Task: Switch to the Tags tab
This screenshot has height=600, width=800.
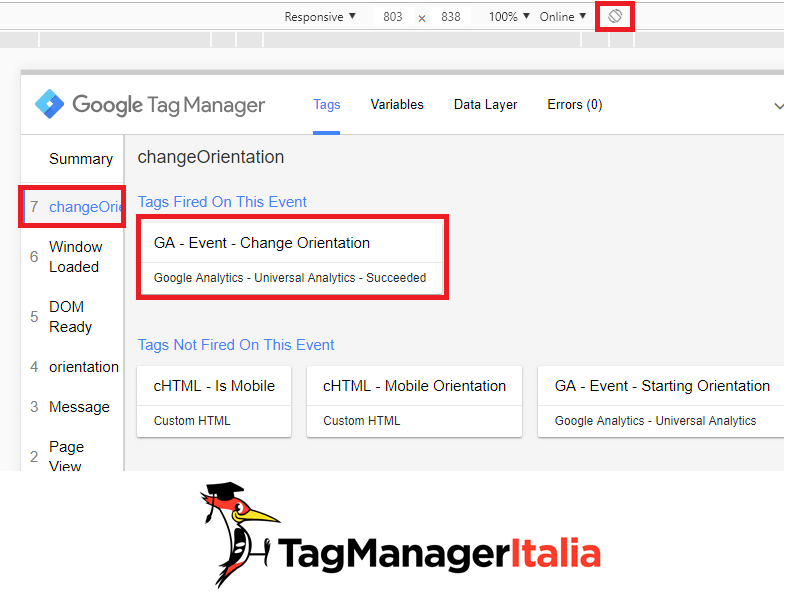Action: (x=327, y=105)
